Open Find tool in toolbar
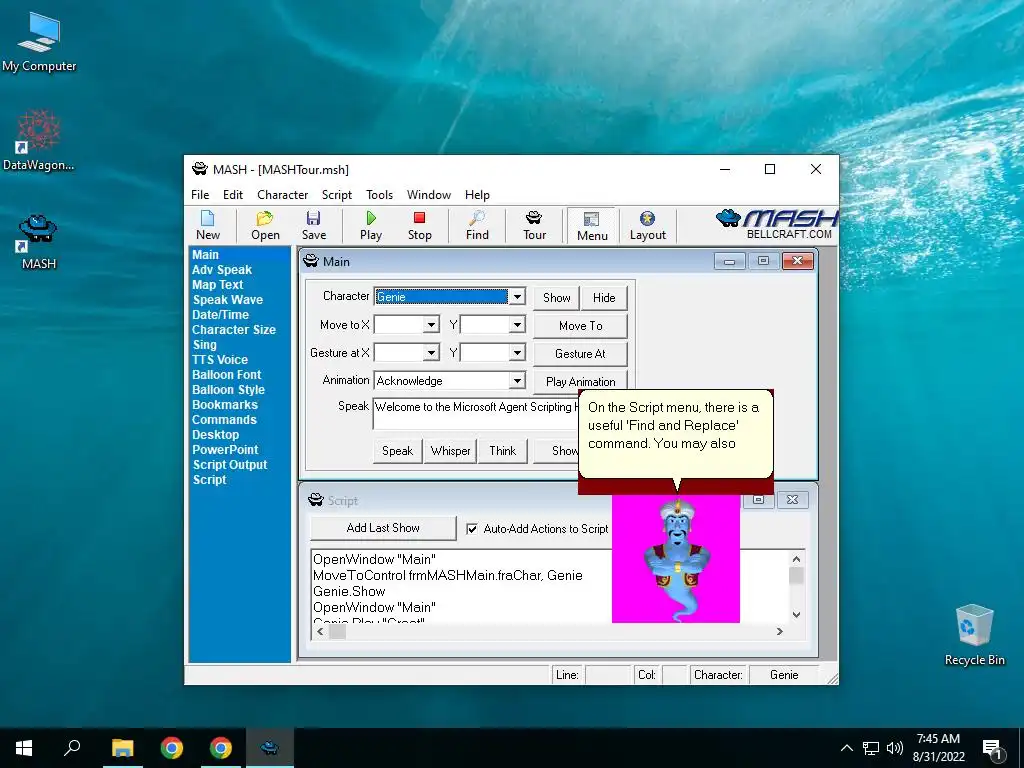This screenshot has height=768, width=1024. pos(477,225)
